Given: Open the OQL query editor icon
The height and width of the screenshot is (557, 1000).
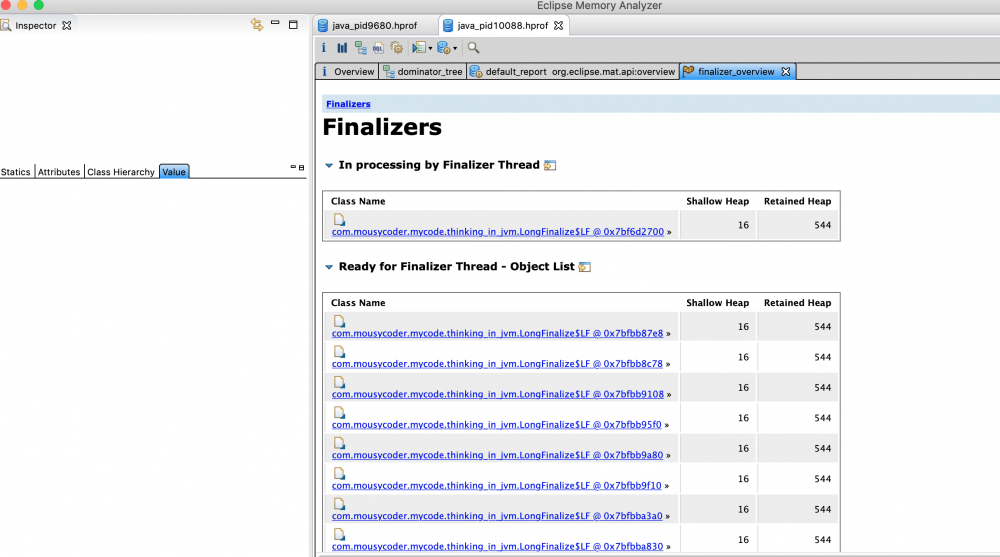Looking at the screenshot, I should point(378,48).
